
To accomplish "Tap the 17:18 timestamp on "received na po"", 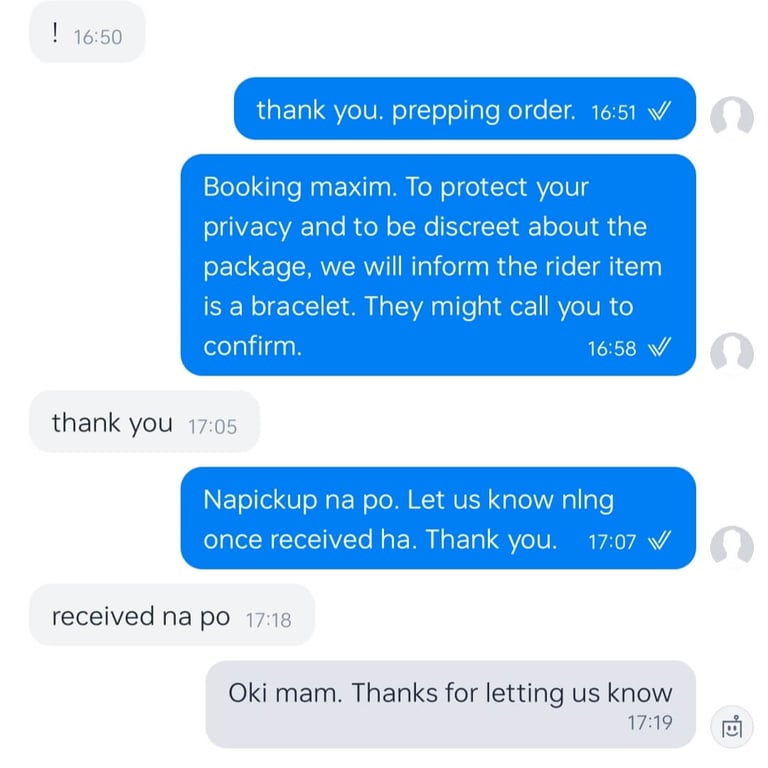I will 268,621.
